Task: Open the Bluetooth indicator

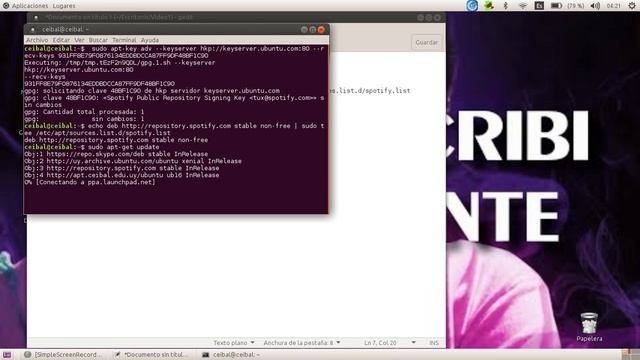Action: click(x=505, y=6)
